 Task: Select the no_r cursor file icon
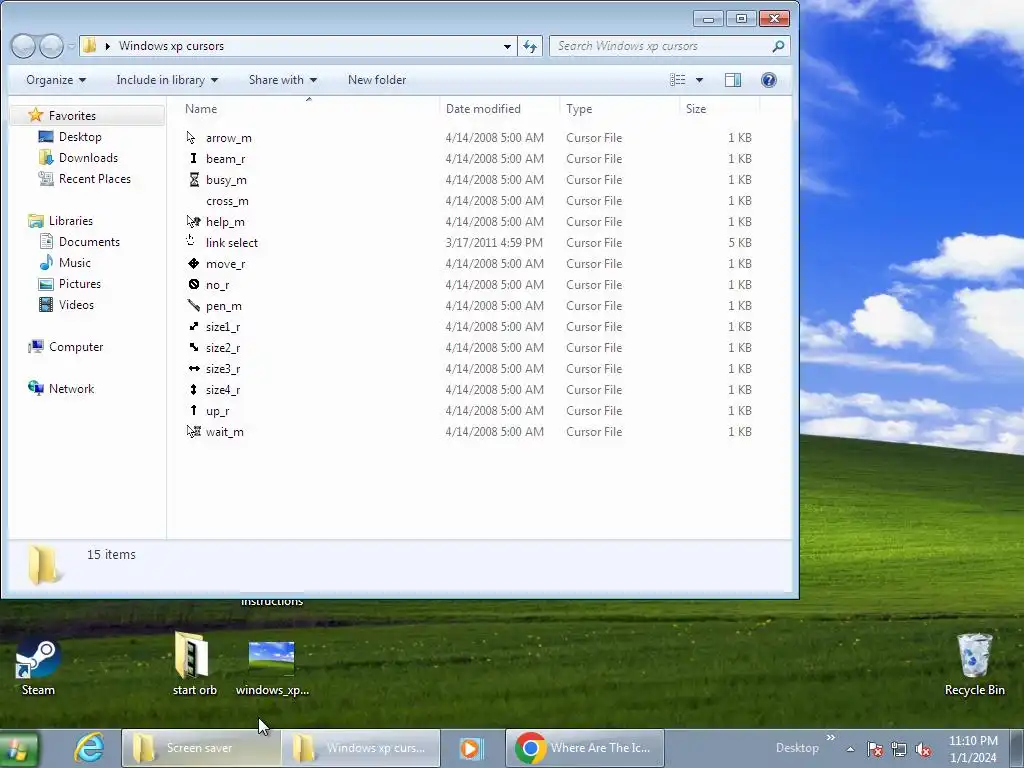click(193, 284)
